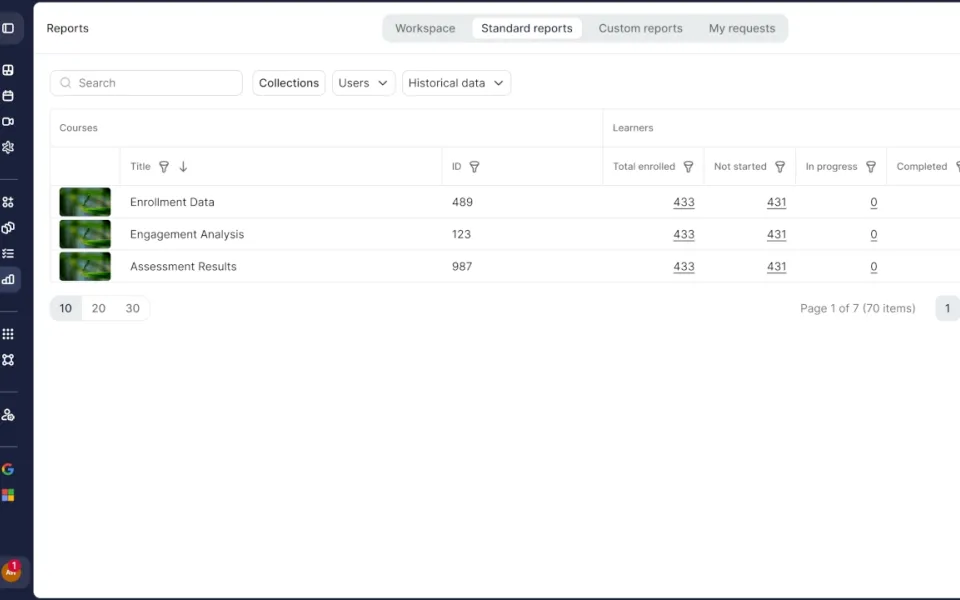Switch to the Workspace tab
This screenshot has height=600, width=960.
[425, 28]
